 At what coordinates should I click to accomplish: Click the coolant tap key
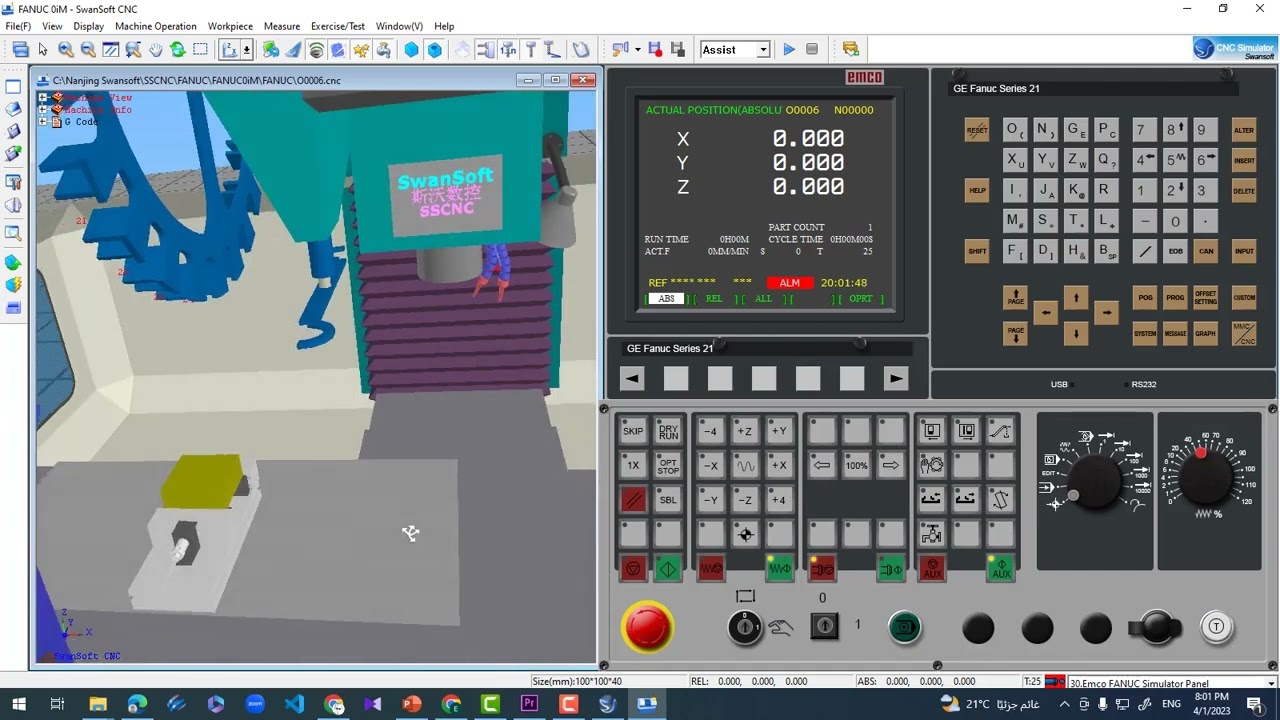[932, 534]
